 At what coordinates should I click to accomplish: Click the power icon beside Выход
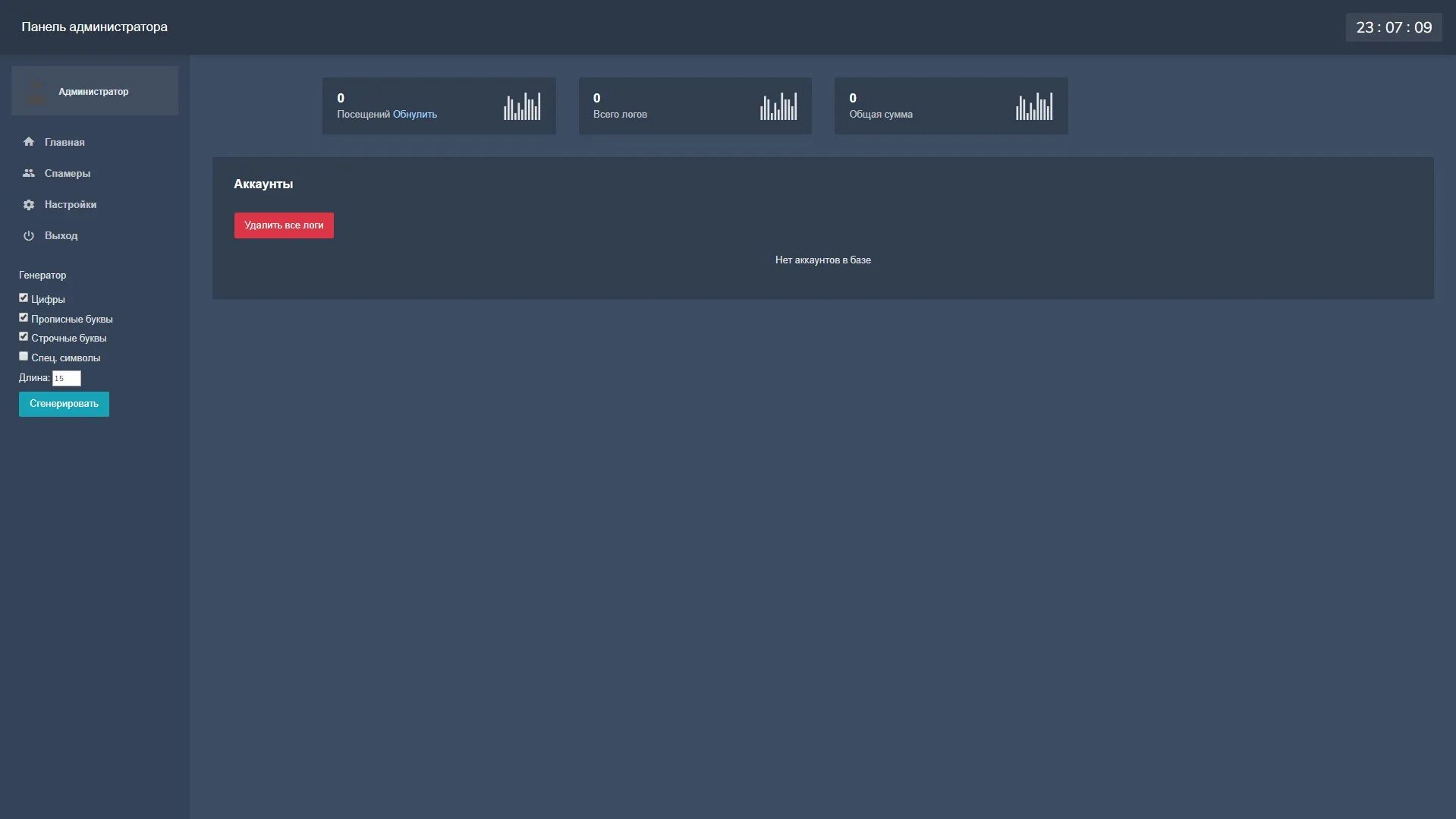[29, 236]
